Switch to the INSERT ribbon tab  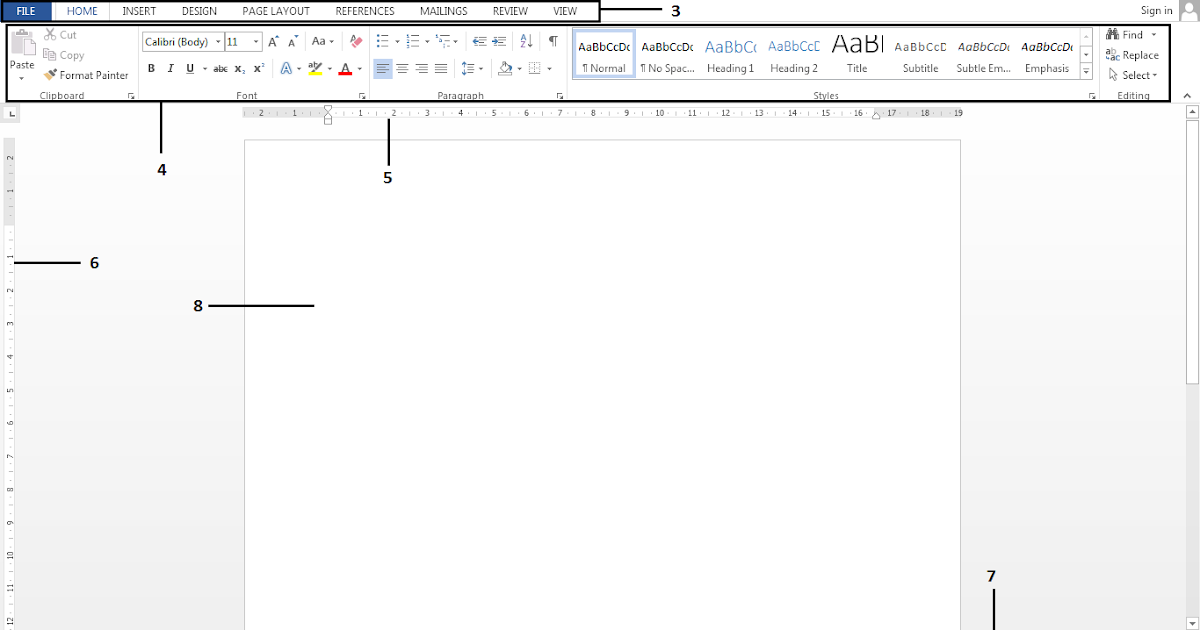(138, 11)
